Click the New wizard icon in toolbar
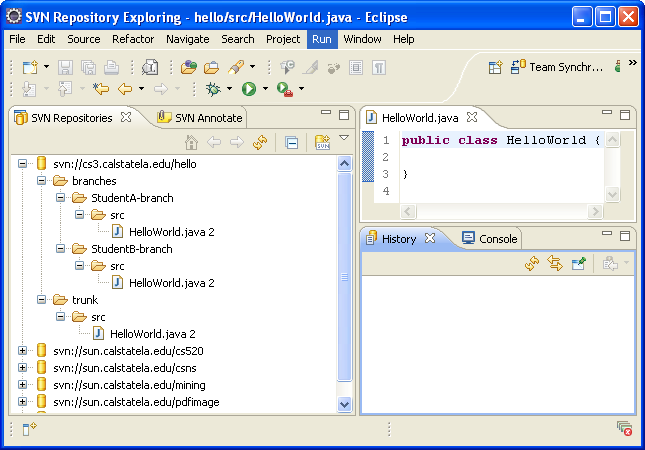645x450 pixels. click(x=28, y=67)
